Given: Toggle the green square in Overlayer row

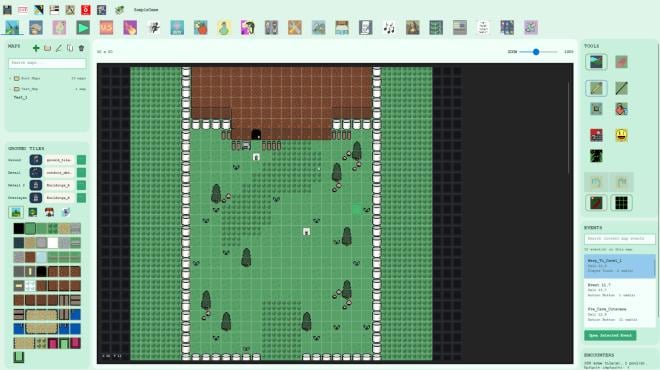Looking at the screenshot, I should tap(81, 198).
